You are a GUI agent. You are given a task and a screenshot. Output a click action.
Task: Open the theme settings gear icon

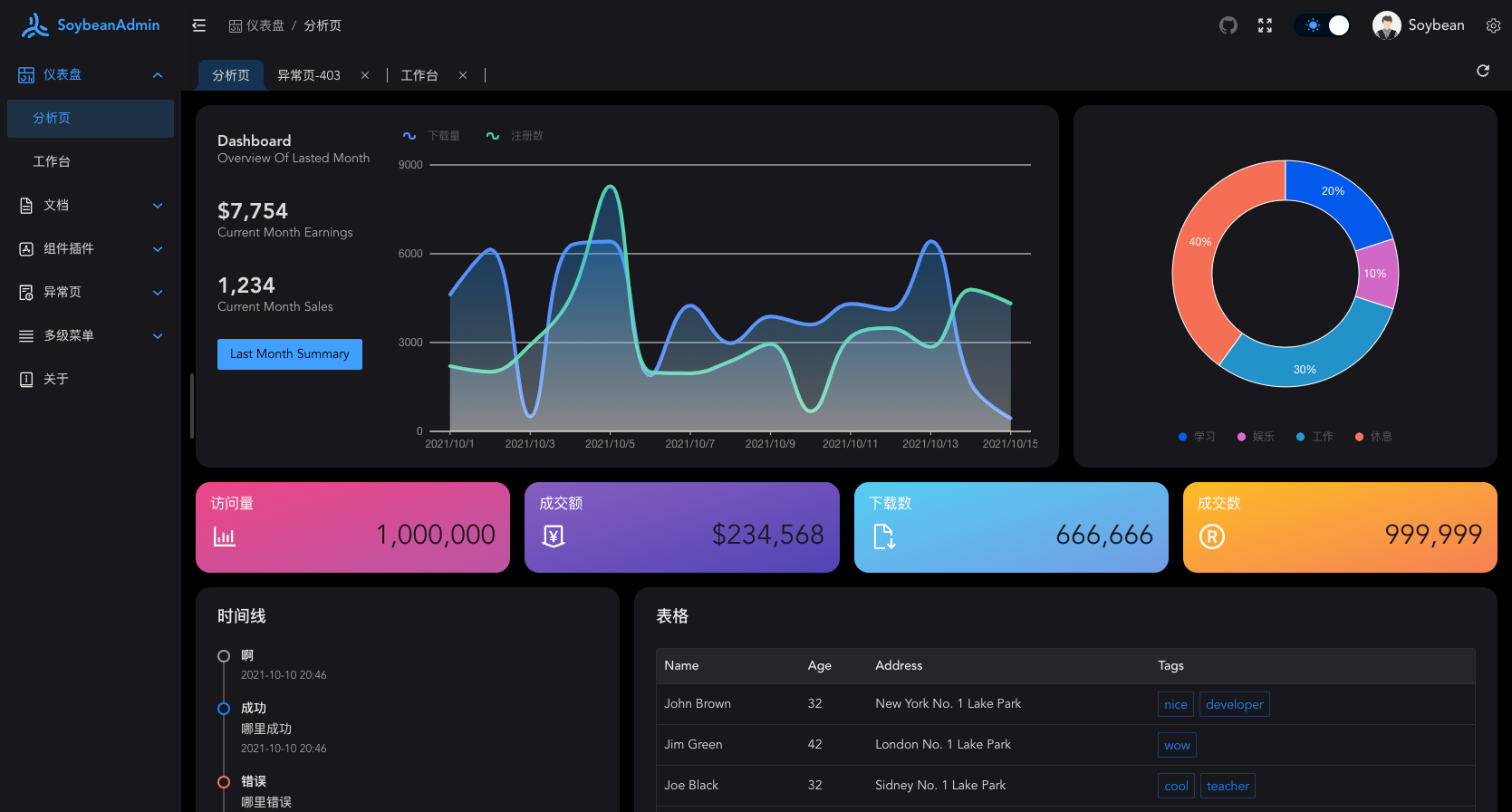coord(1493,25)
